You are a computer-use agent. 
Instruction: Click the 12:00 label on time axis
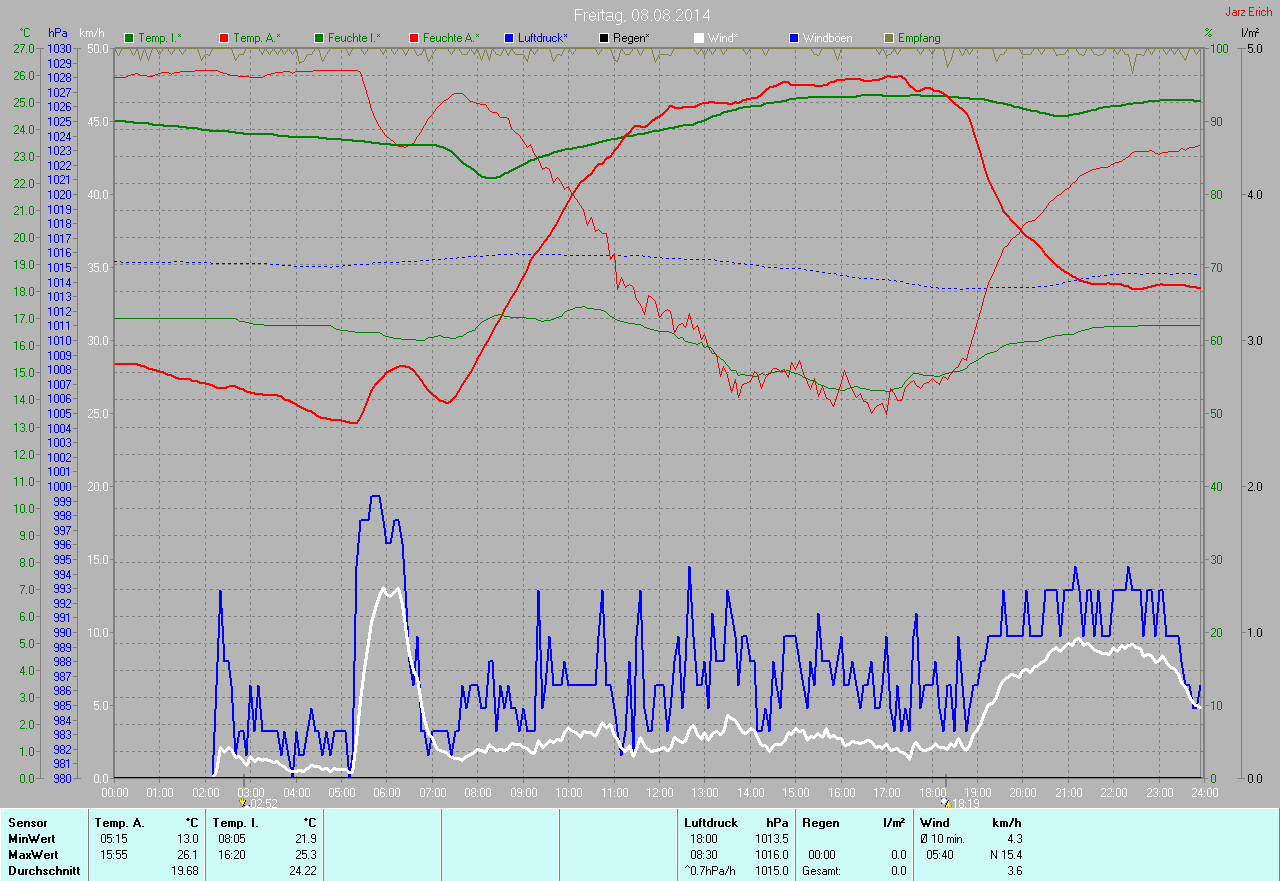click(x=660, y=793)
